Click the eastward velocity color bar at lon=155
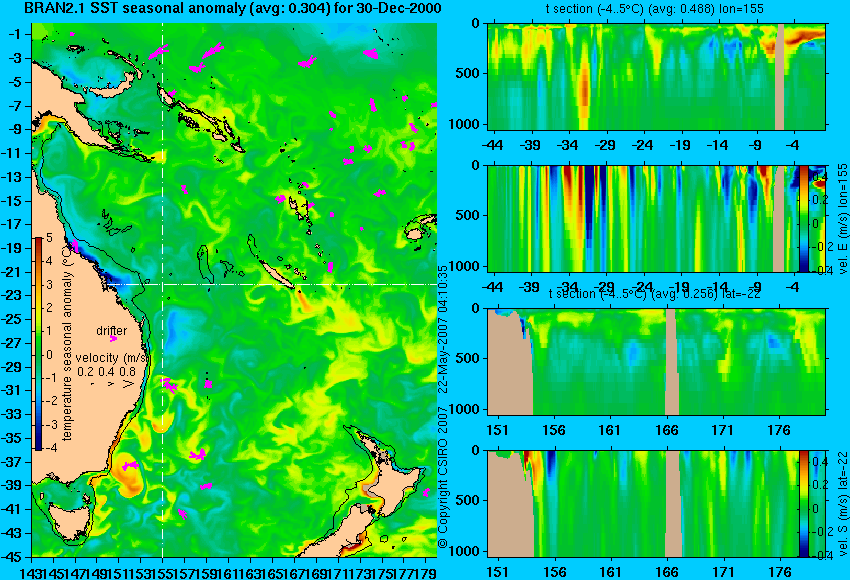850x580 pixels. (x=803, y=218)
